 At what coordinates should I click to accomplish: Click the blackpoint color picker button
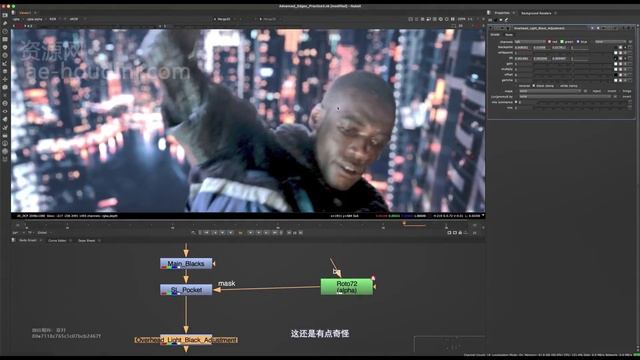click(x=616, y=47)
